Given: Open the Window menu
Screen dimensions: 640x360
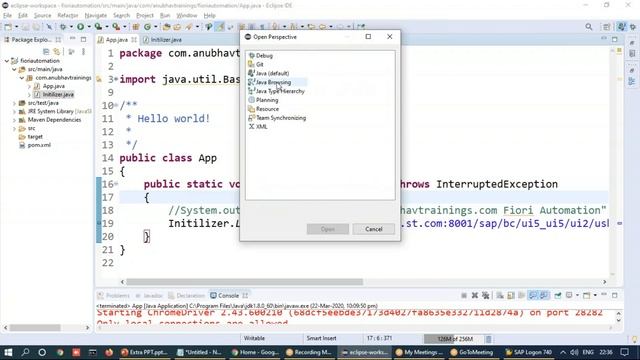Looking at the screenshot, I should 187,16.
